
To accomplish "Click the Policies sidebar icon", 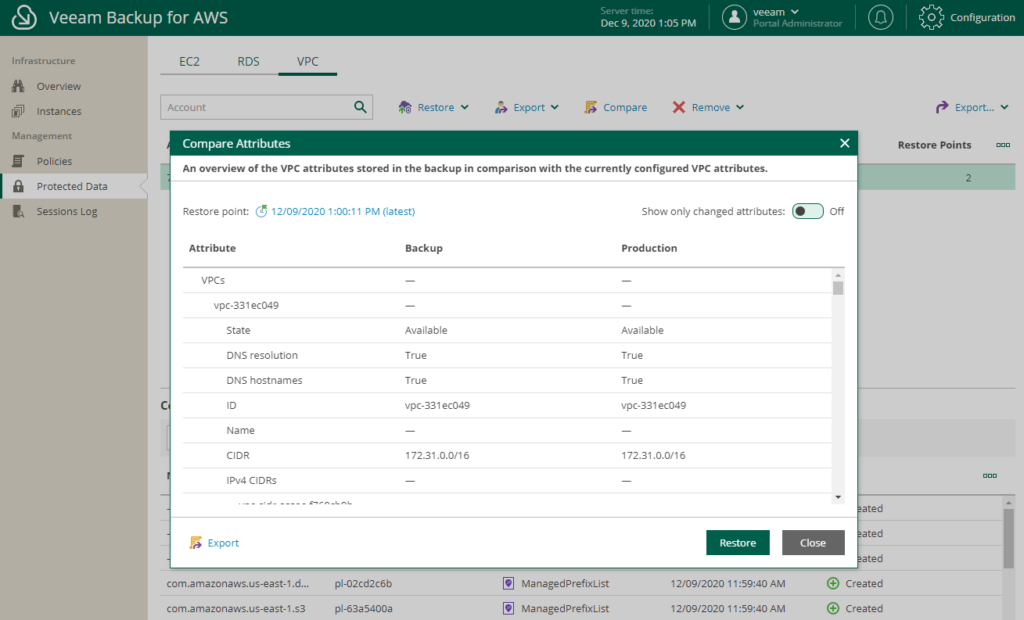I will point(18,161).
